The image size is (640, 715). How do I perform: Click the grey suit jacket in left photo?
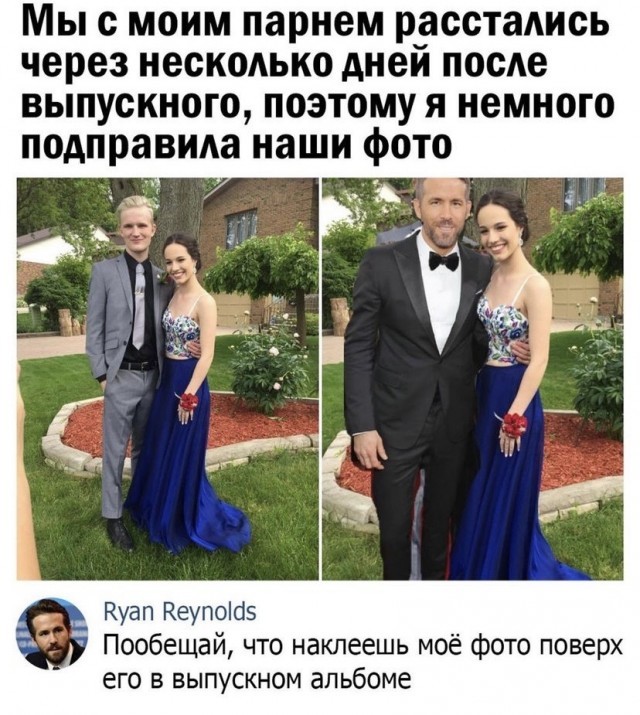(114, 319)
